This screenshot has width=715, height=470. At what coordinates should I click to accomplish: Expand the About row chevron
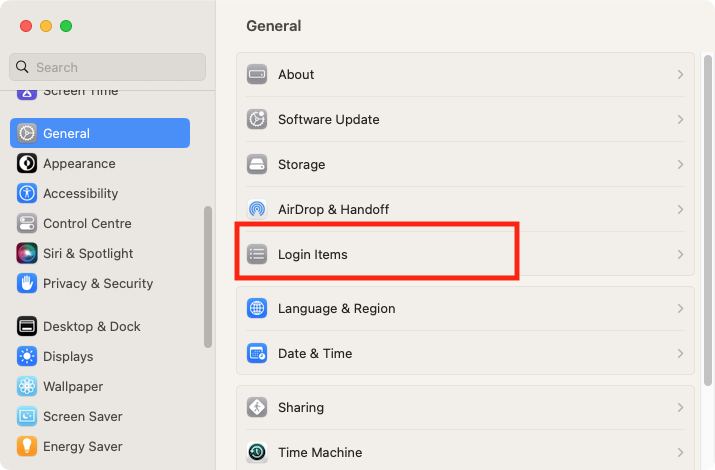pyautogui.click(x=680, y=74)
